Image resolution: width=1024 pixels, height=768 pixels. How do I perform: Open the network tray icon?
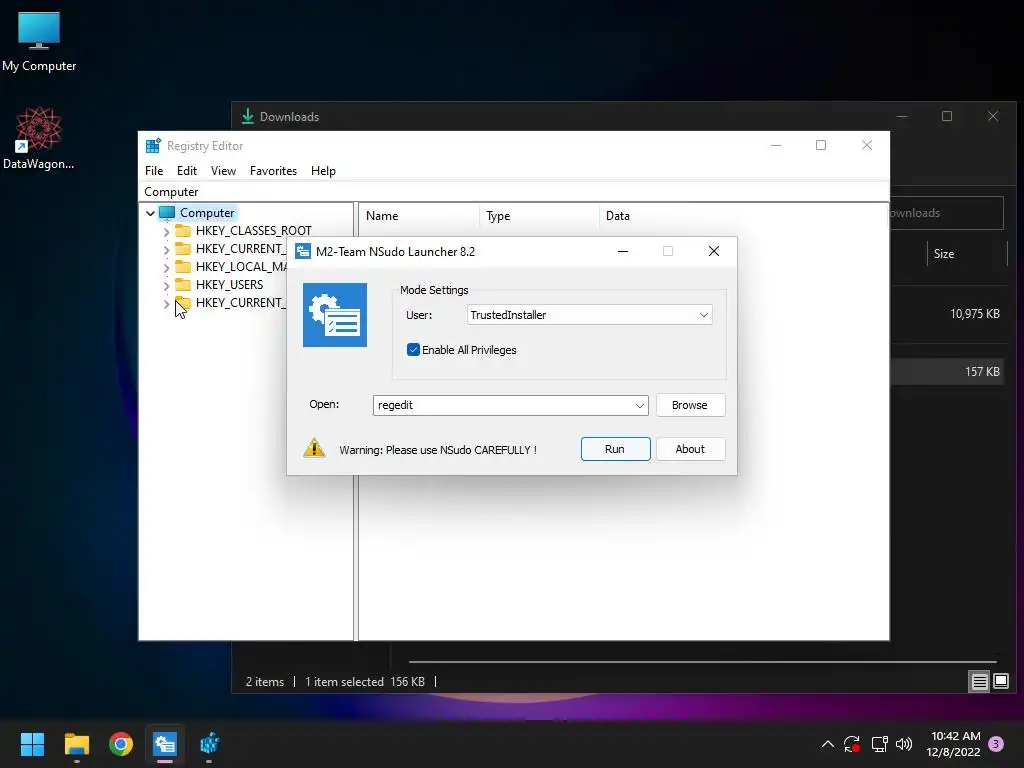pos(879,744)
